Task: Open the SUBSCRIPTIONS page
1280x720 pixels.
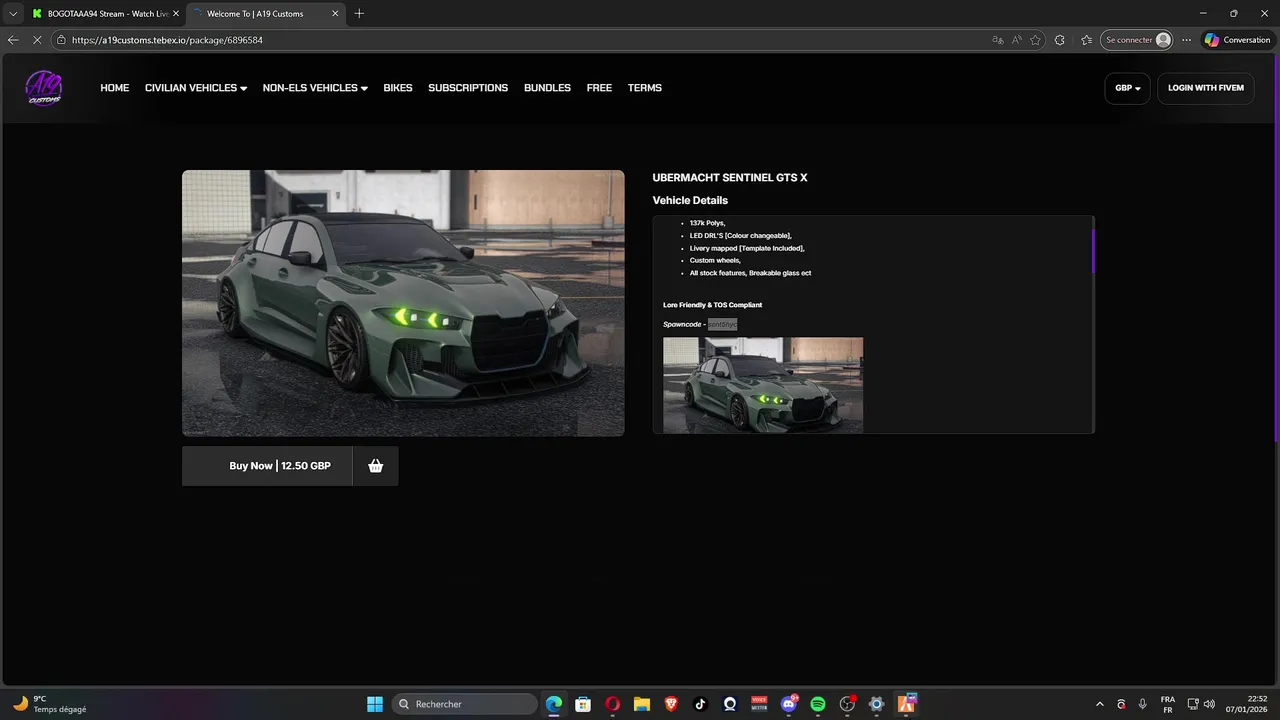Action: [x=468, y=88]
